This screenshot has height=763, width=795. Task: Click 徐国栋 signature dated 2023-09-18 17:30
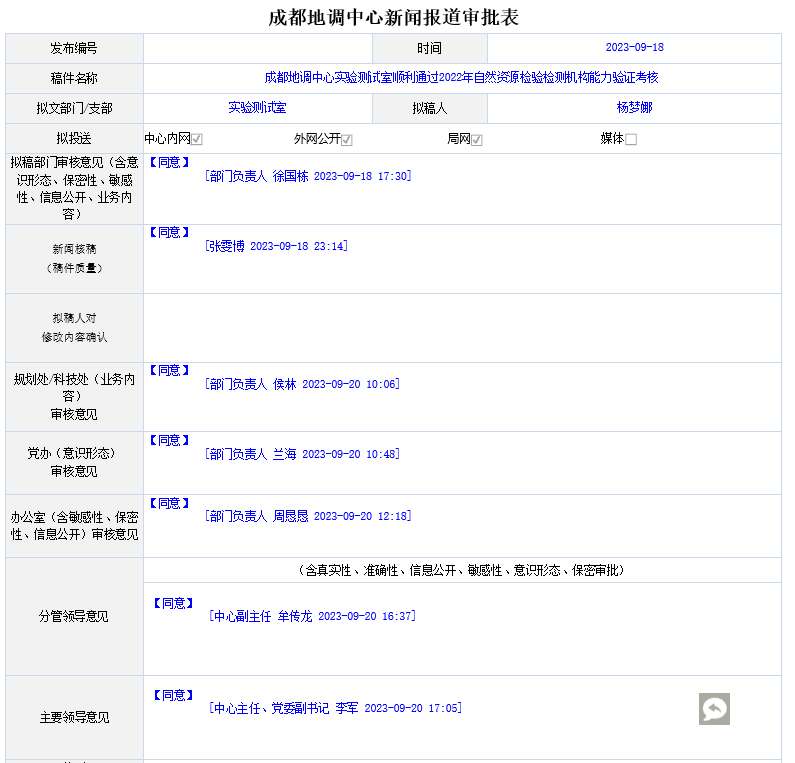(308, 176)
